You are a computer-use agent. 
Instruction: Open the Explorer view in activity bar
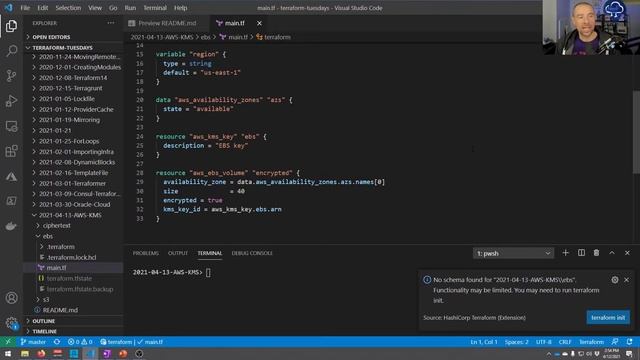tap(11, 26)
